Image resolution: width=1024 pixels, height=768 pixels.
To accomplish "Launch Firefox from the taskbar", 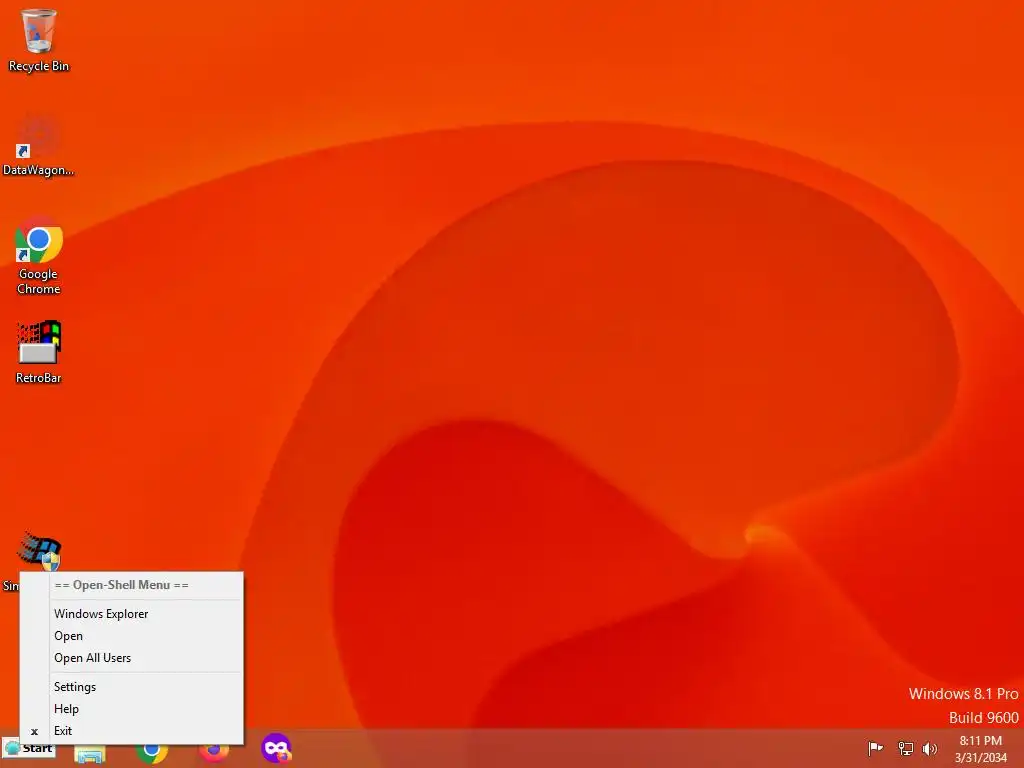I will tap(214, 752).
